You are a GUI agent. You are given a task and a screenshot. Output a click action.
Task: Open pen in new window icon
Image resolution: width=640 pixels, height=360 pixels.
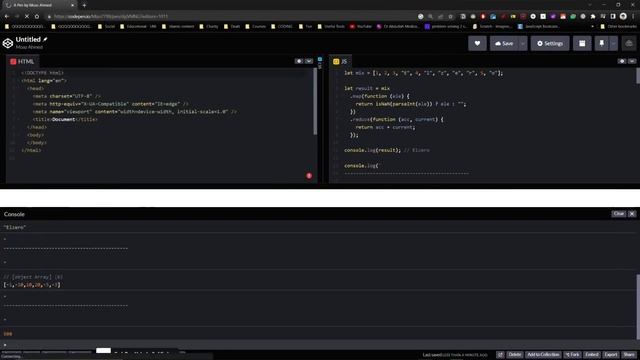point(500,355)
